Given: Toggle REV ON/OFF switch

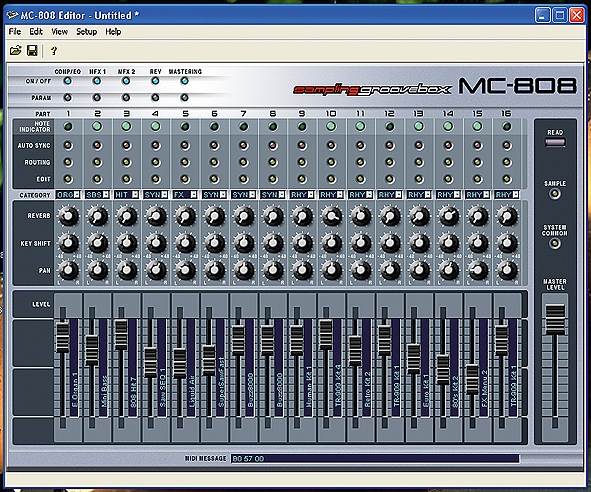Looking at the screenshot, I should 155,81.
